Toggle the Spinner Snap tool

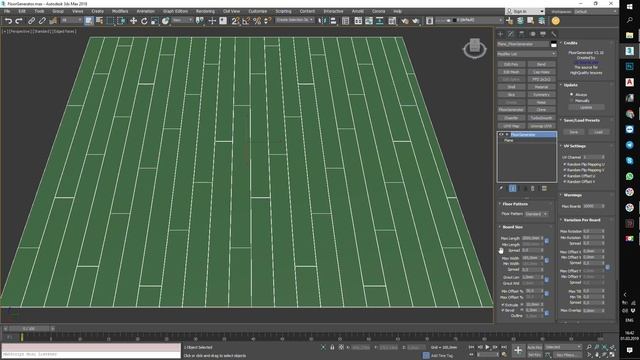coord(268,21)
